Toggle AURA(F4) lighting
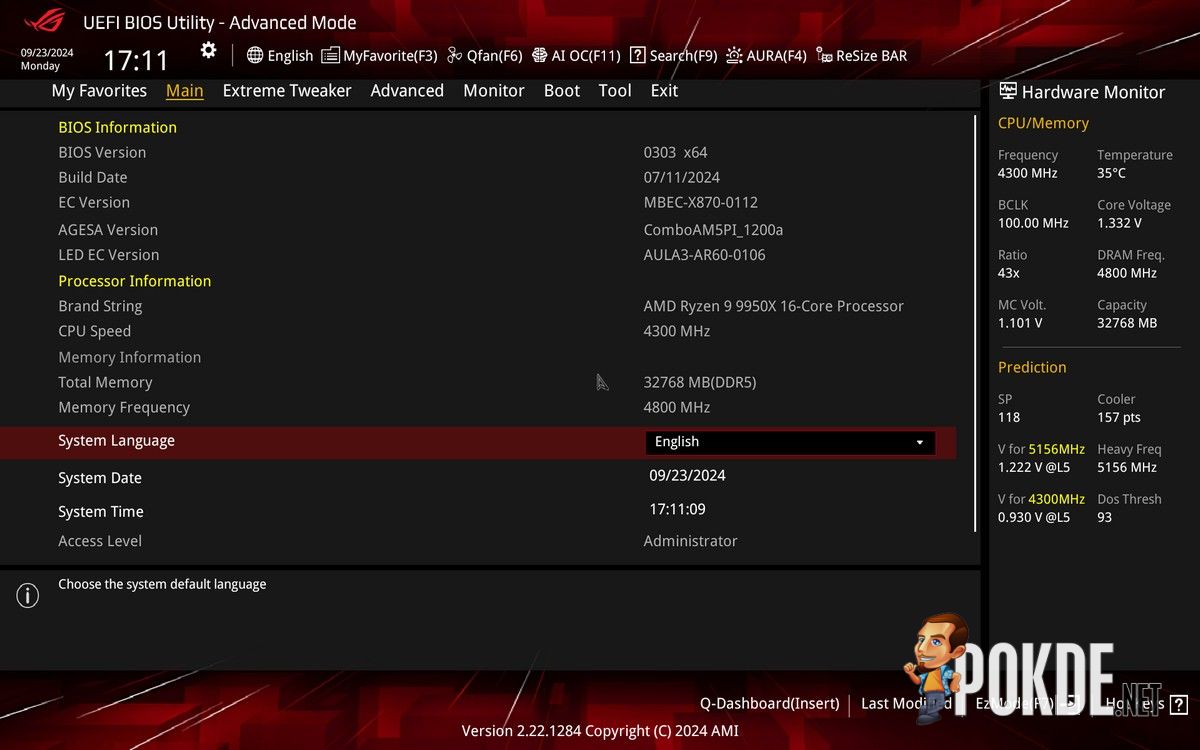The width and height of the screenshot is (1200, 750). click(766, 56)
